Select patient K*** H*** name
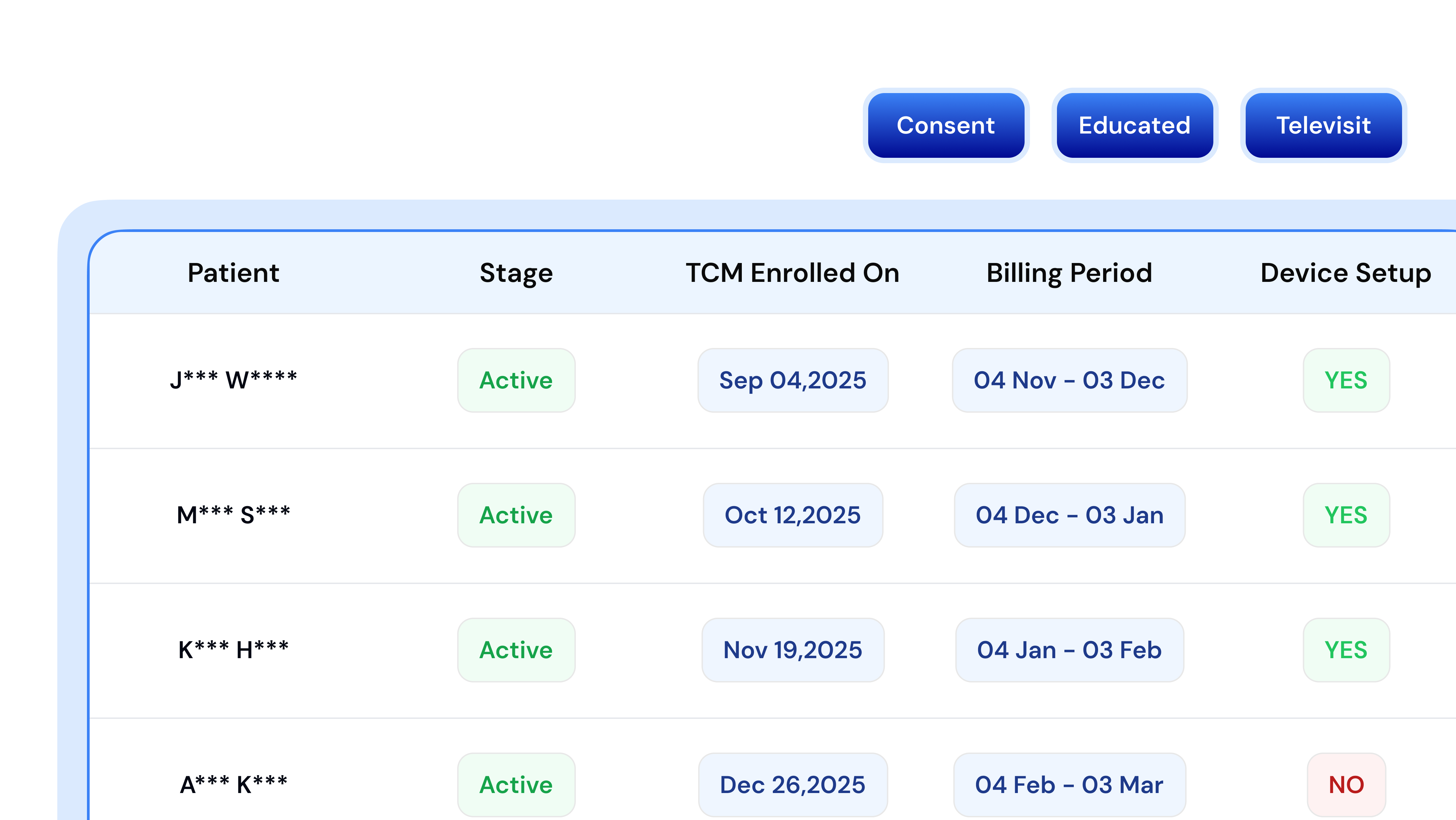 click(x=234, y=650)
